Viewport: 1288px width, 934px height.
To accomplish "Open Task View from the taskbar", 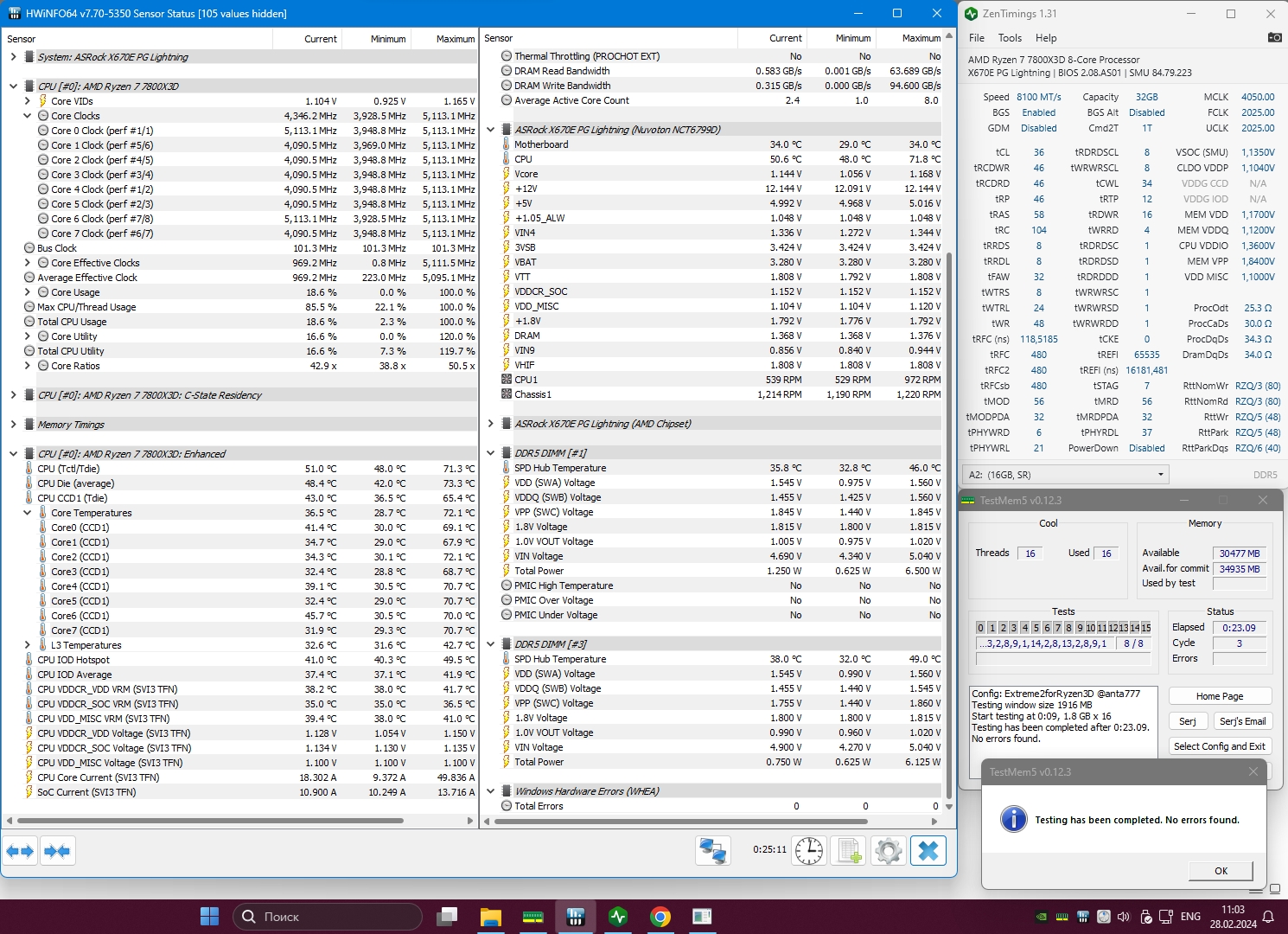I will tap(447, 916).
